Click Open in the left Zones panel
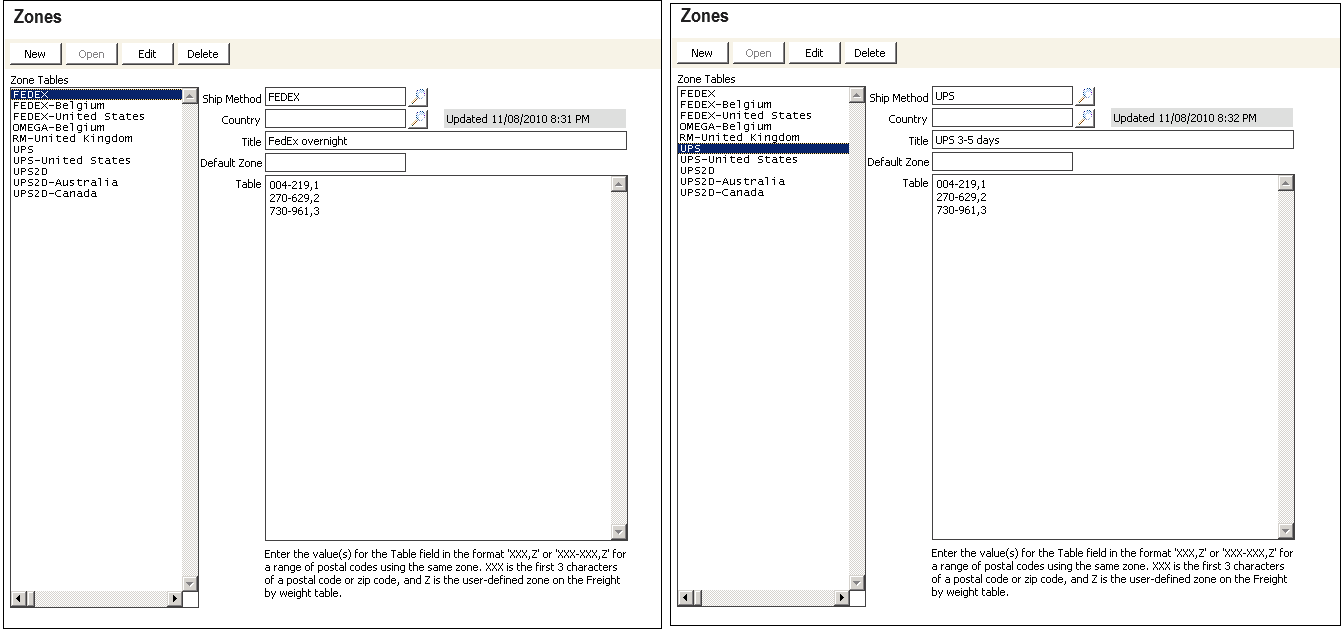 coord(91,54)
